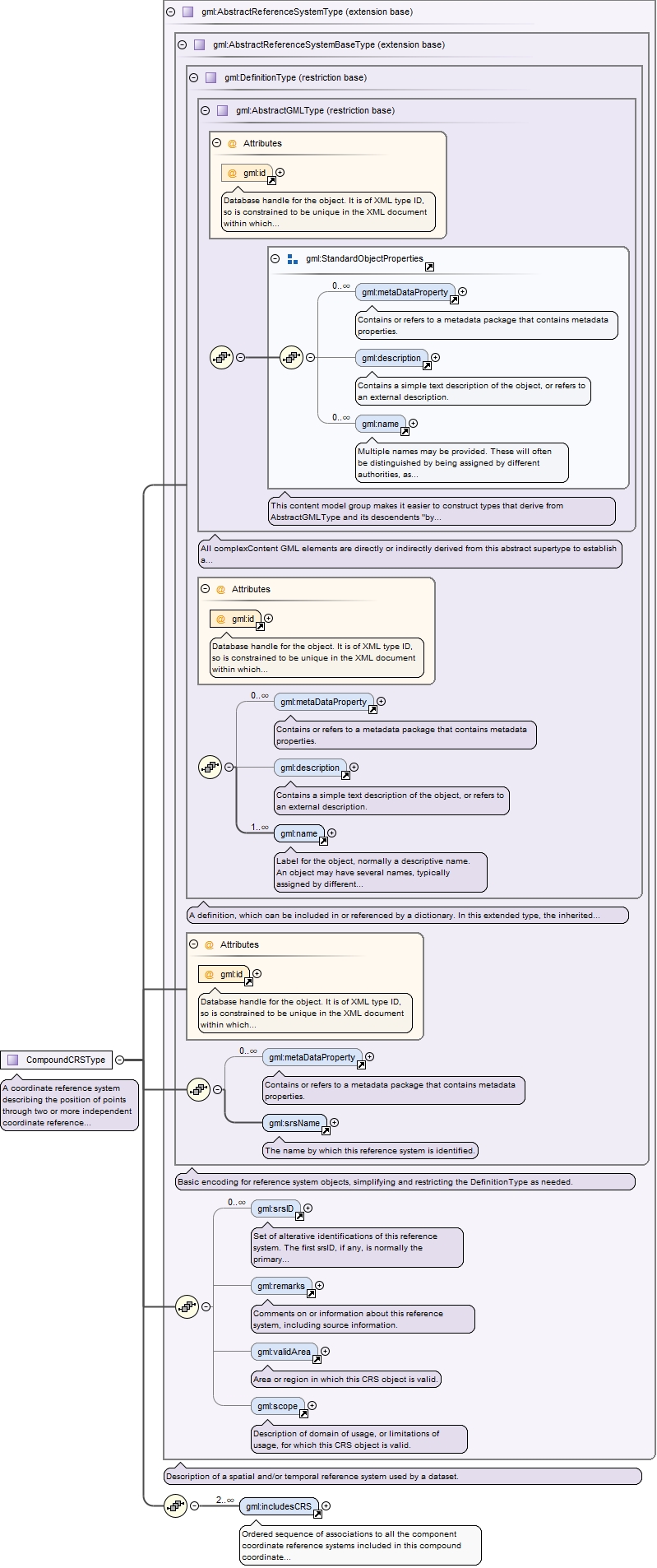This screenshot has height=1568, width=657.
Task: Select the gml:metaDataProperty under StandardObjectProperties
Action: click(x=405, y=292)
